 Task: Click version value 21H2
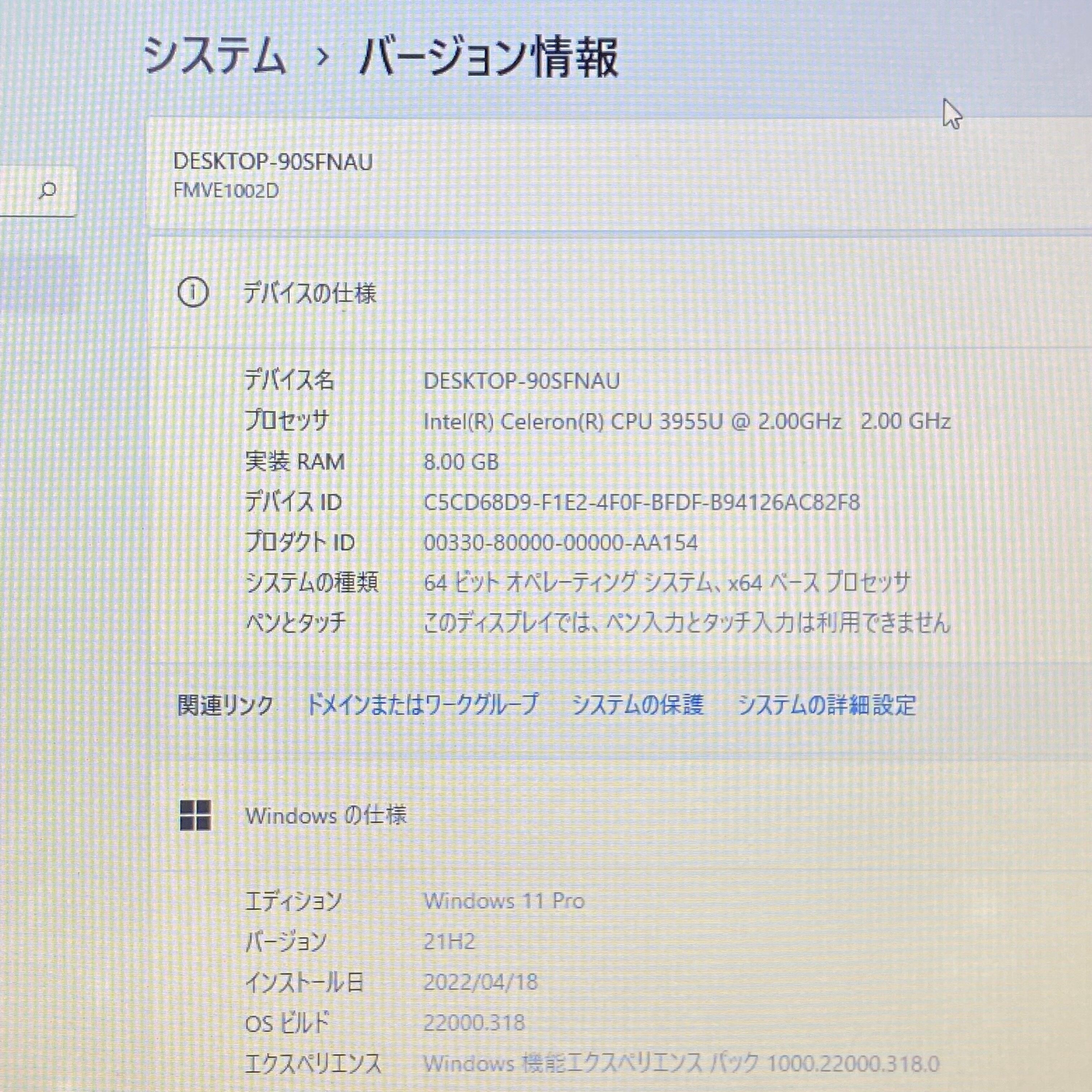tap(449, 941)
